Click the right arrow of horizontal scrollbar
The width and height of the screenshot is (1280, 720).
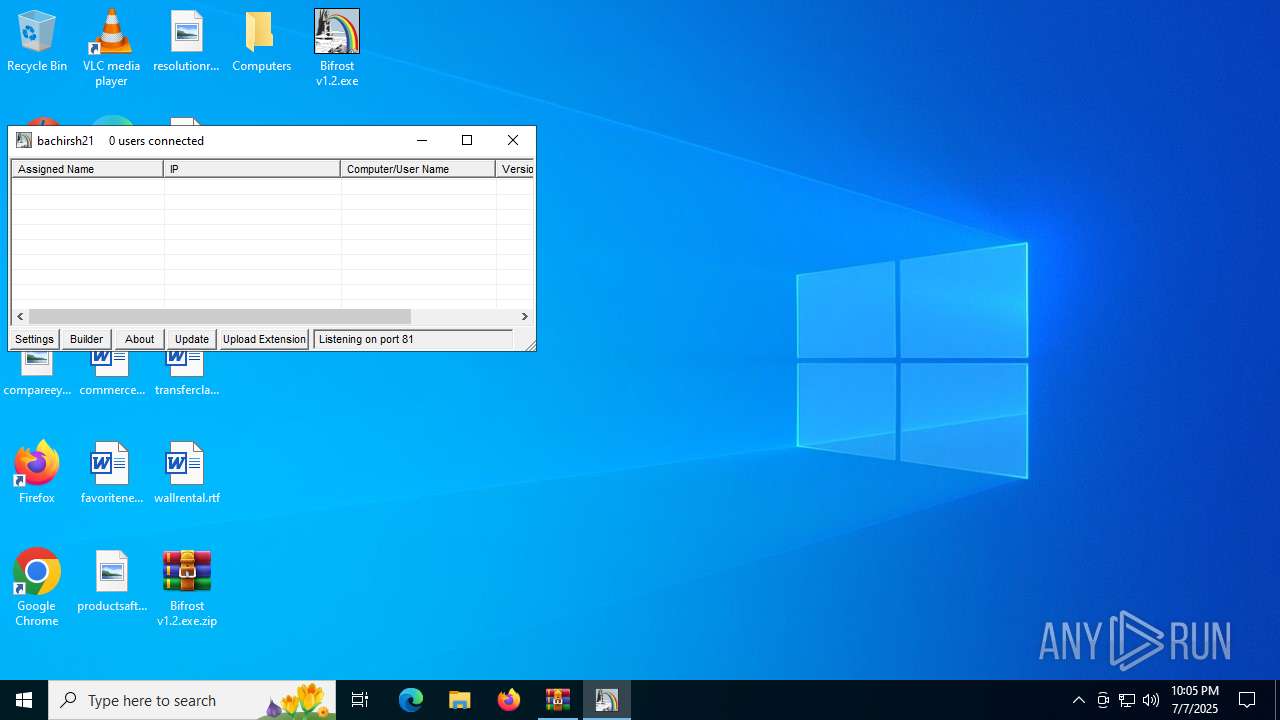(524, 316)
